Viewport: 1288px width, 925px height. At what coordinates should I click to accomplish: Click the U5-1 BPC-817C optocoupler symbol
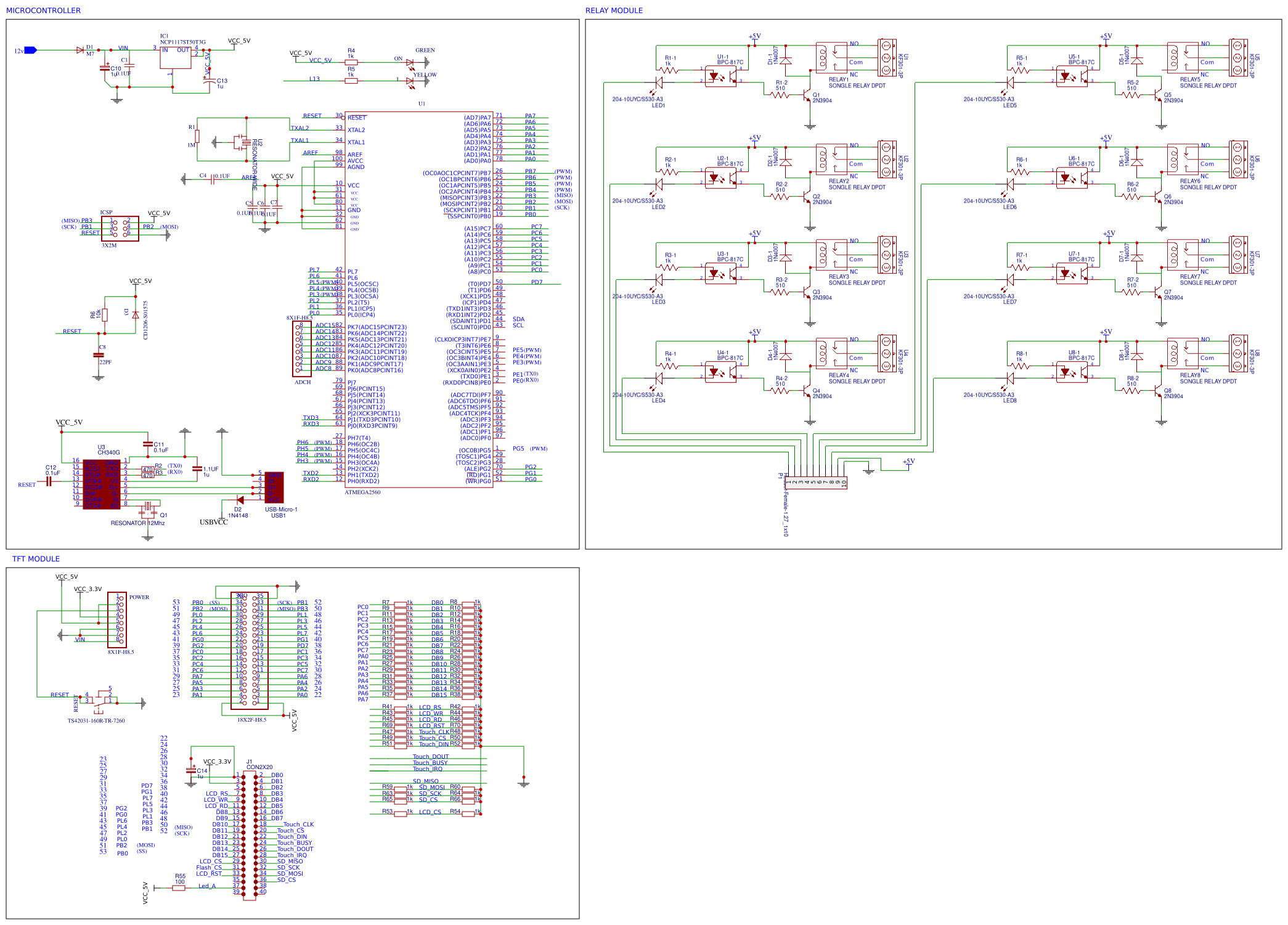(1072, 76)
